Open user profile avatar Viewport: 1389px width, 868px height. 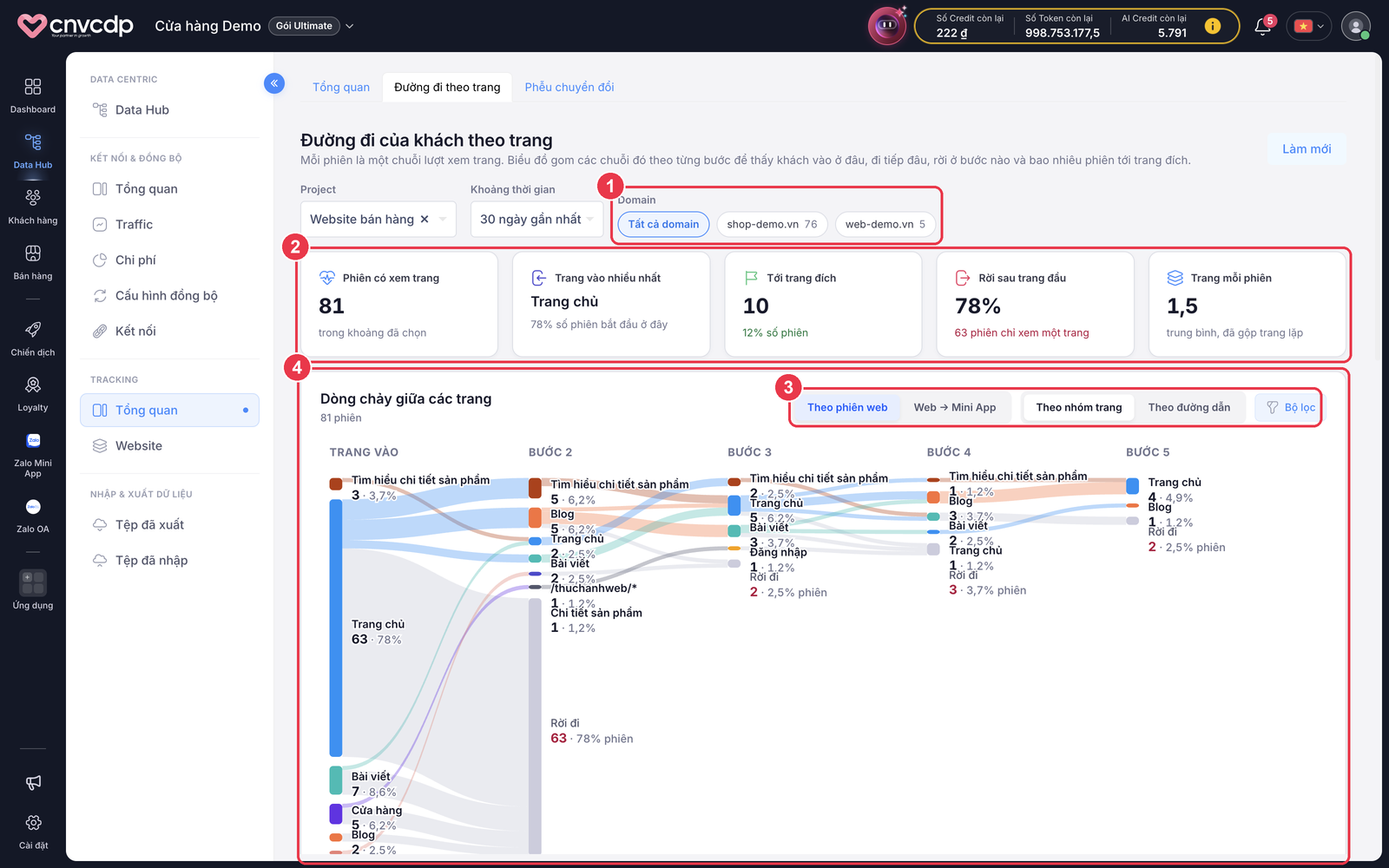pos(1355,26)
